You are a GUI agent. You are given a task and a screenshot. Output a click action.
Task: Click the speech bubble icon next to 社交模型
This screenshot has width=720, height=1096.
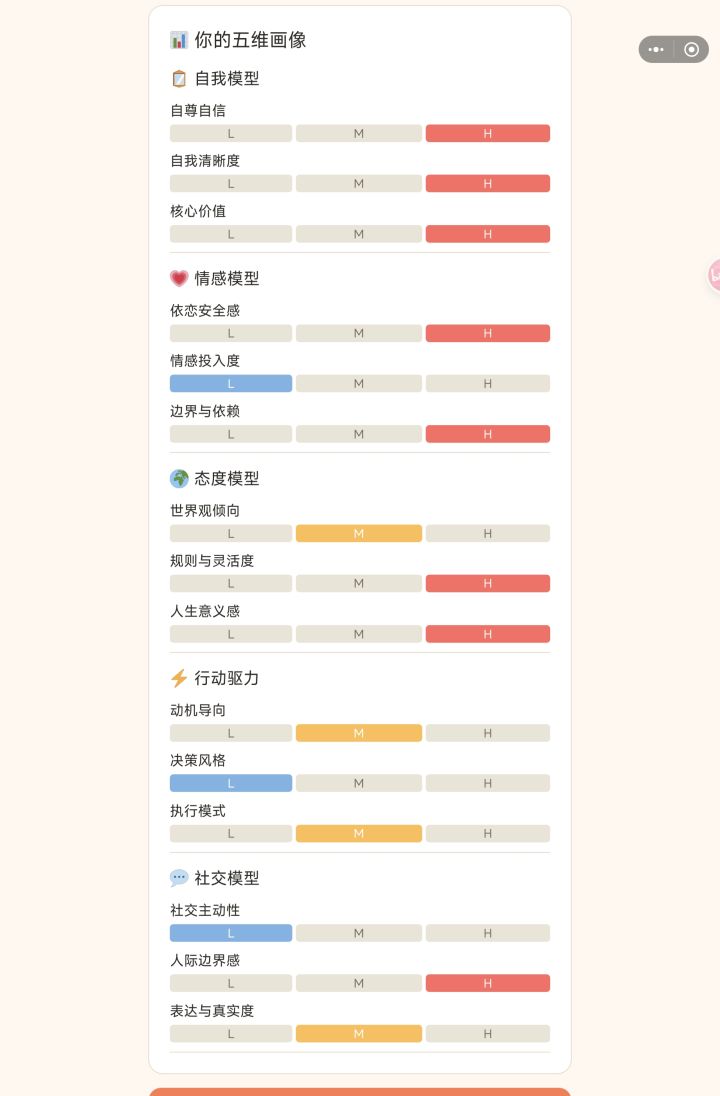point(179,878)
